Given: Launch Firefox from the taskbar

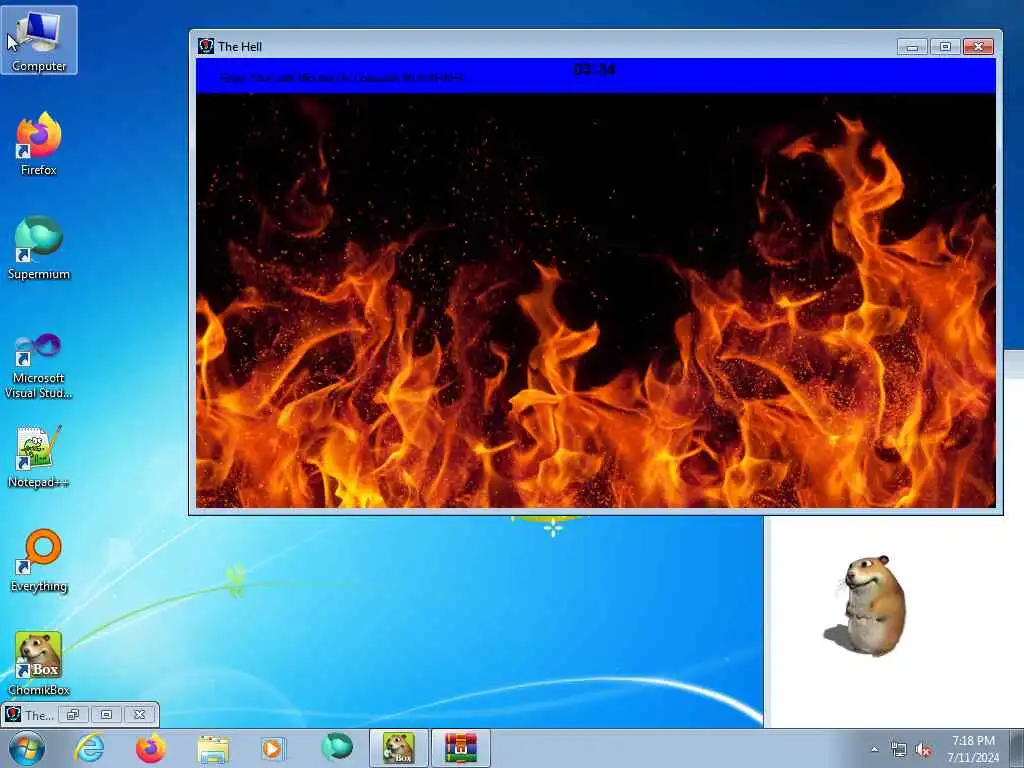Looking at the screenshot, I should (x=151, y=748).
